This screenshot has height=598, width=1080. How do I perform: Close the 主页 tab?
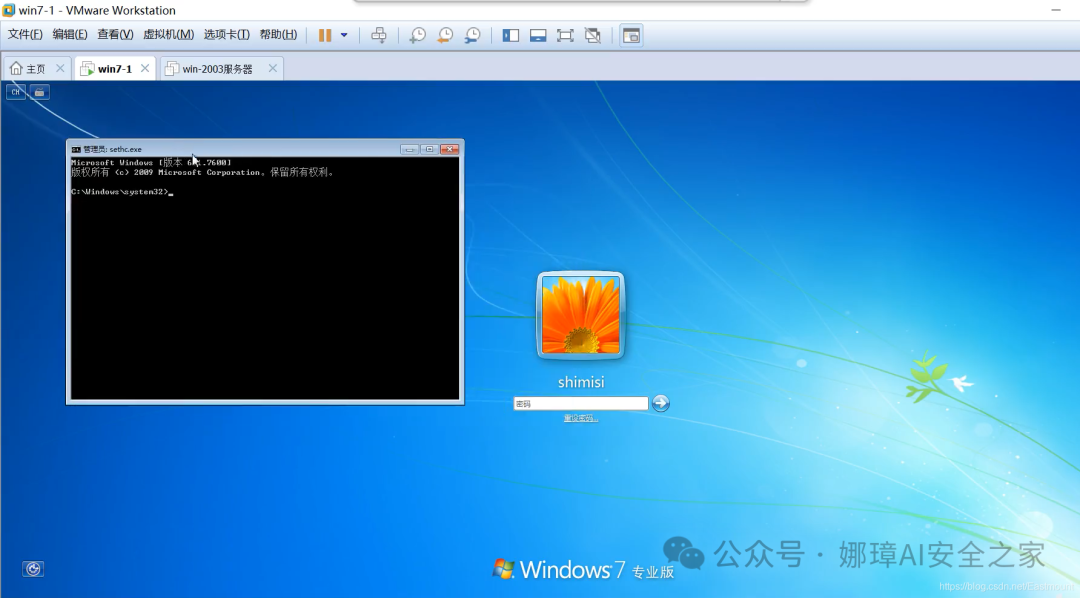coord(60,68)
